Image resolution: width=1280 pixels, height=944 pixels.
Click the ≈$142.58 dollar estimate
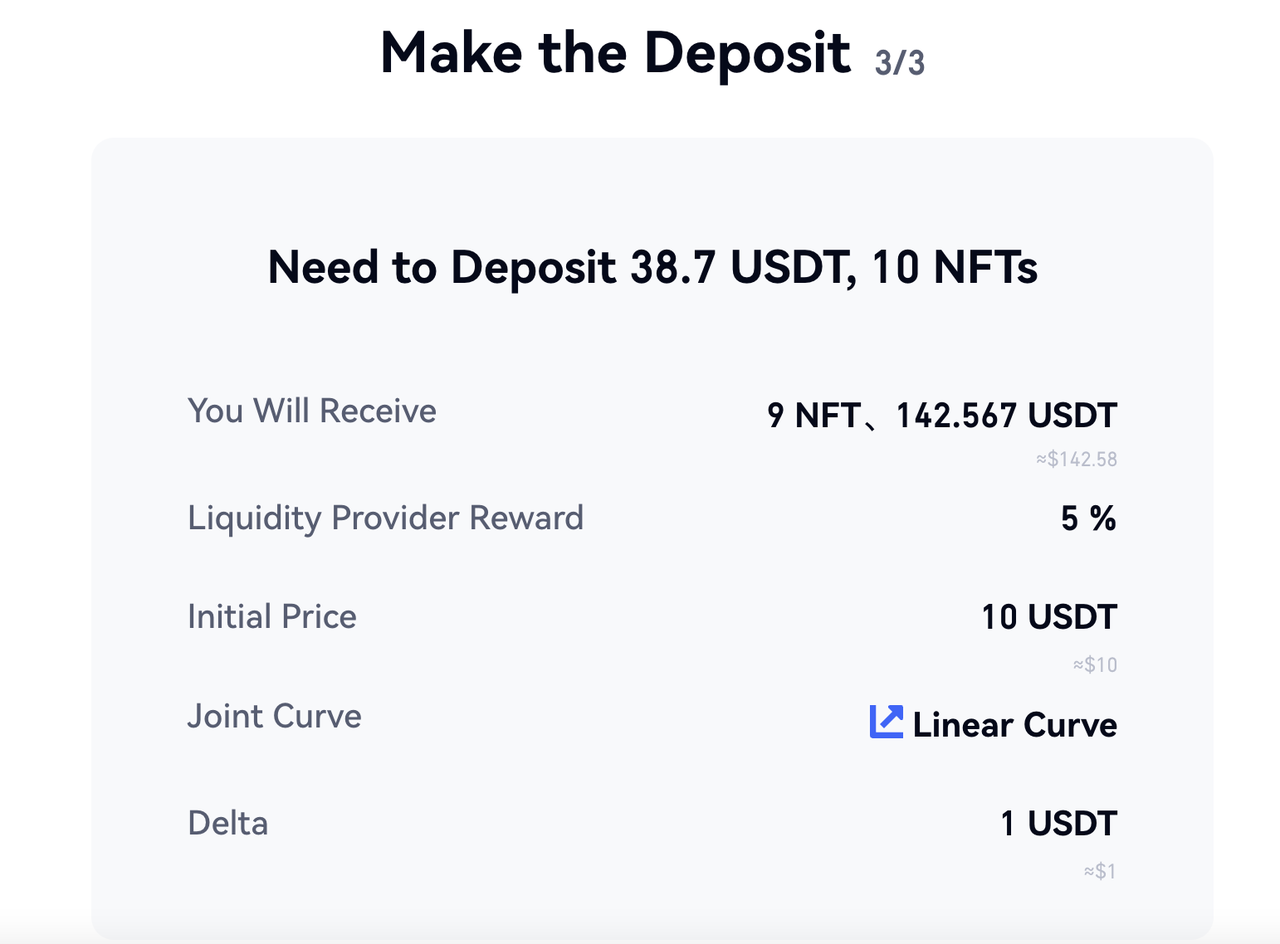(x=1076, y=460)
